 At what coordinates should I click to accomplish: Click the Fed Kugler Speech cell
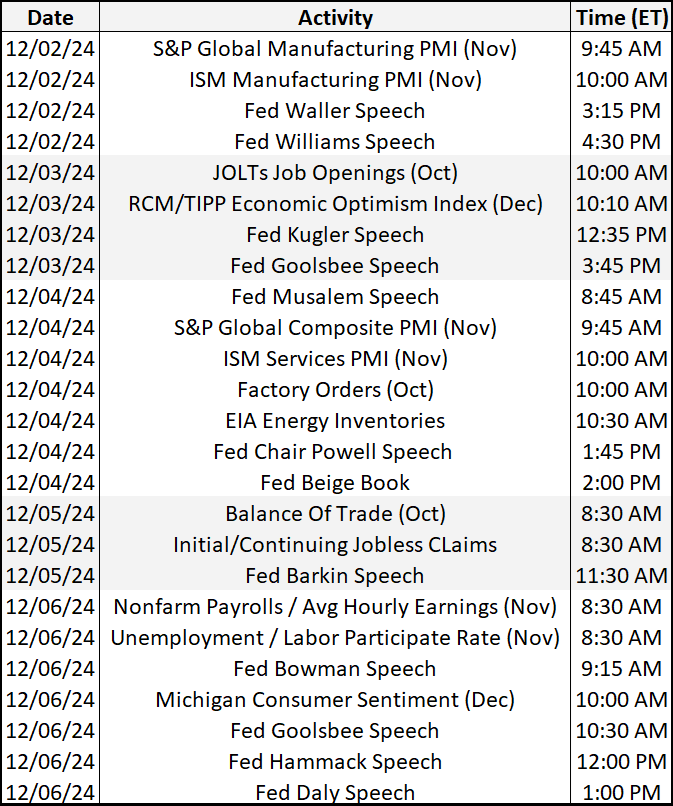(x=335, y=235)
